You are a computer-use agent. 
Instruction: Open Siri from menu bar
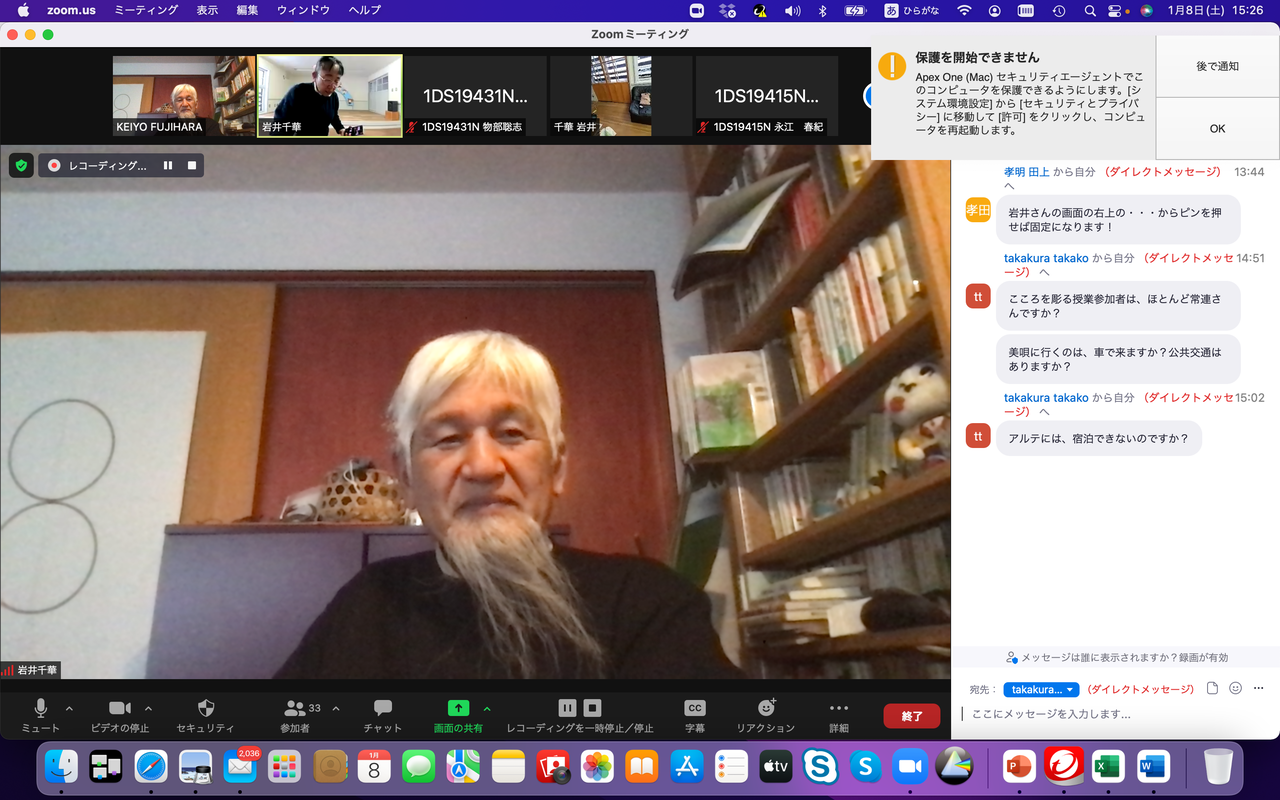click(x=1146, y=10)
